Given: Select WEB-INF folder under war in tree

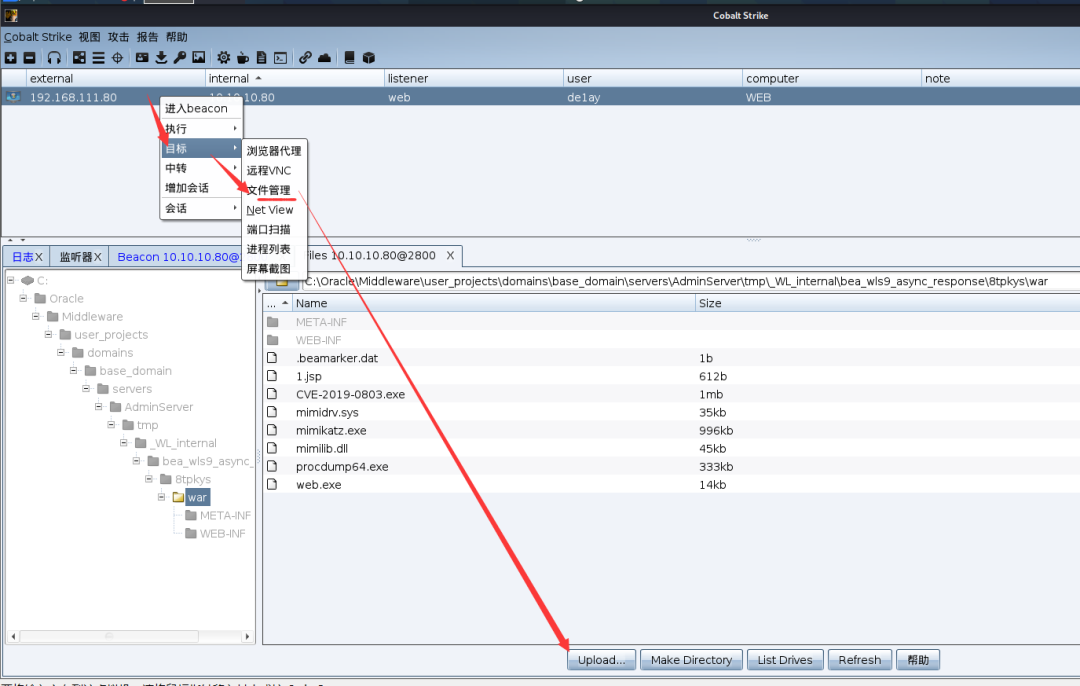Looking at the screenshot, I should [x=222, y=533].
